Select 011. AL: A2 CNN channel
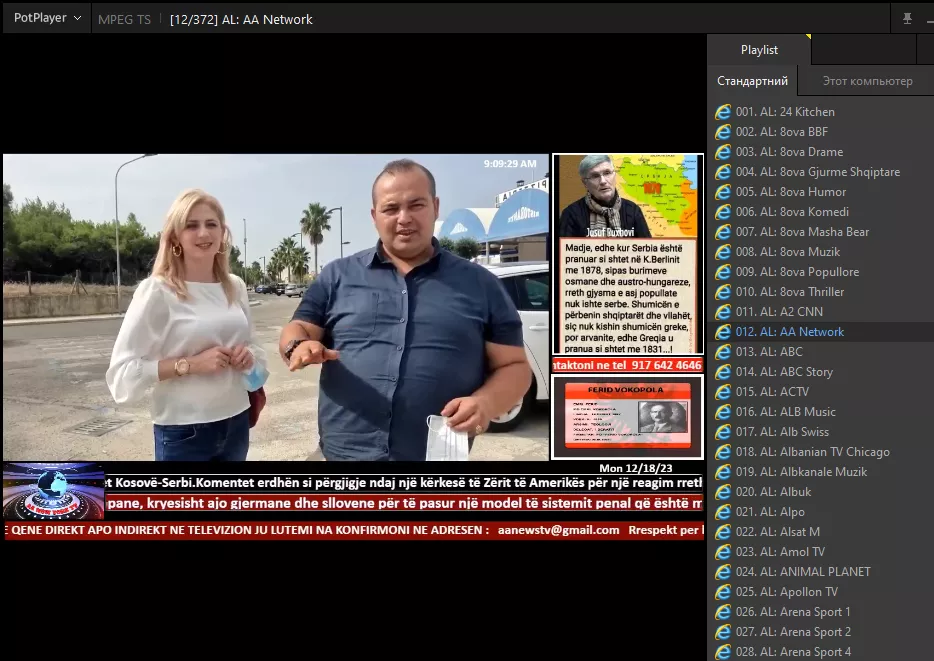934x661 pixels. point(822,312)
